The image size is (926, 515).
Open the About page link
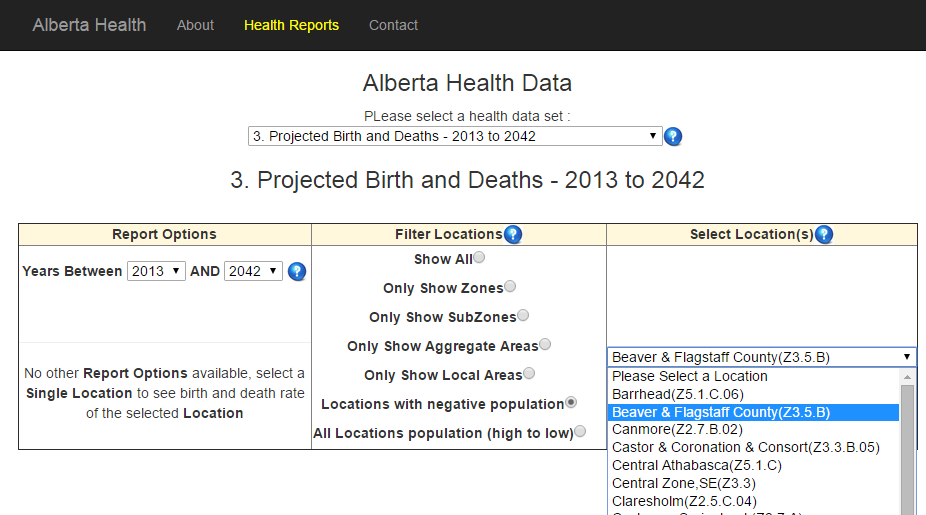[x=195, y=25]
